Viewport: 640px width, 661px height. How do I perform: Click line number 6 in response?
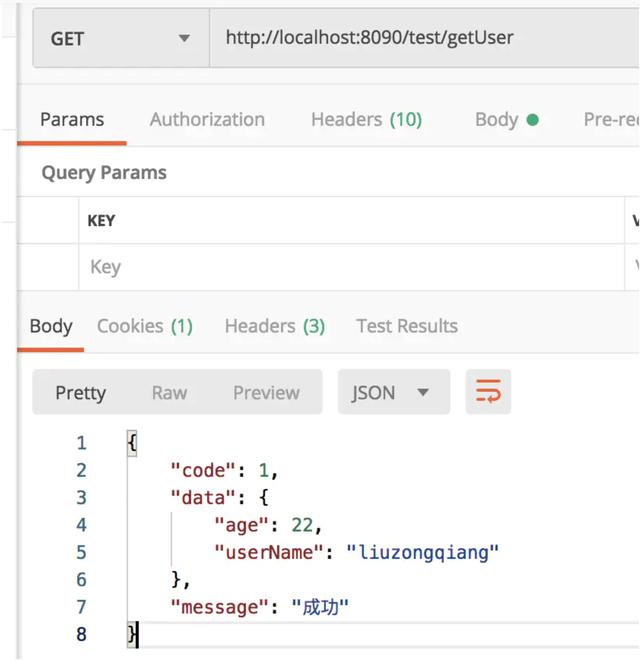click(x=81, y=580)
